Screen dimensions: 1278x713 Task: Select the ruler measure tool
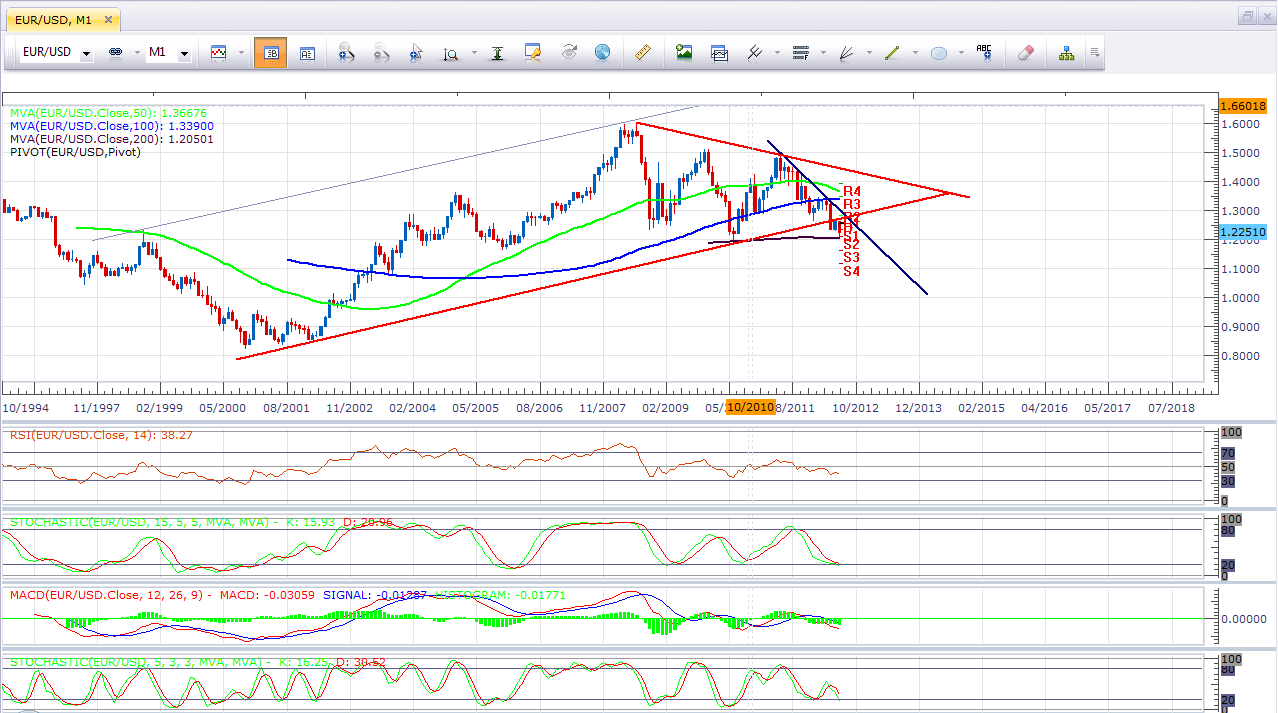pos(643,53)
